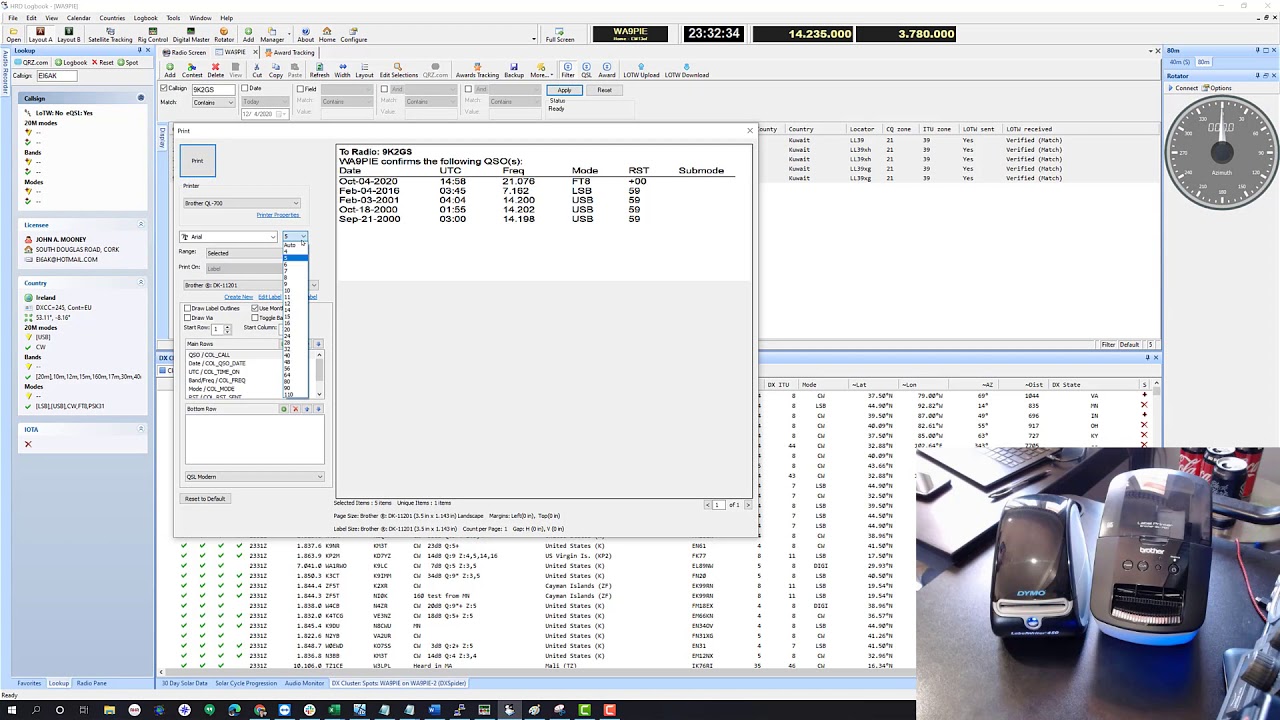Remove a field from the Bottom Row list
The width and height of the screenshot is (1280, 720).
tap(295, 409)
